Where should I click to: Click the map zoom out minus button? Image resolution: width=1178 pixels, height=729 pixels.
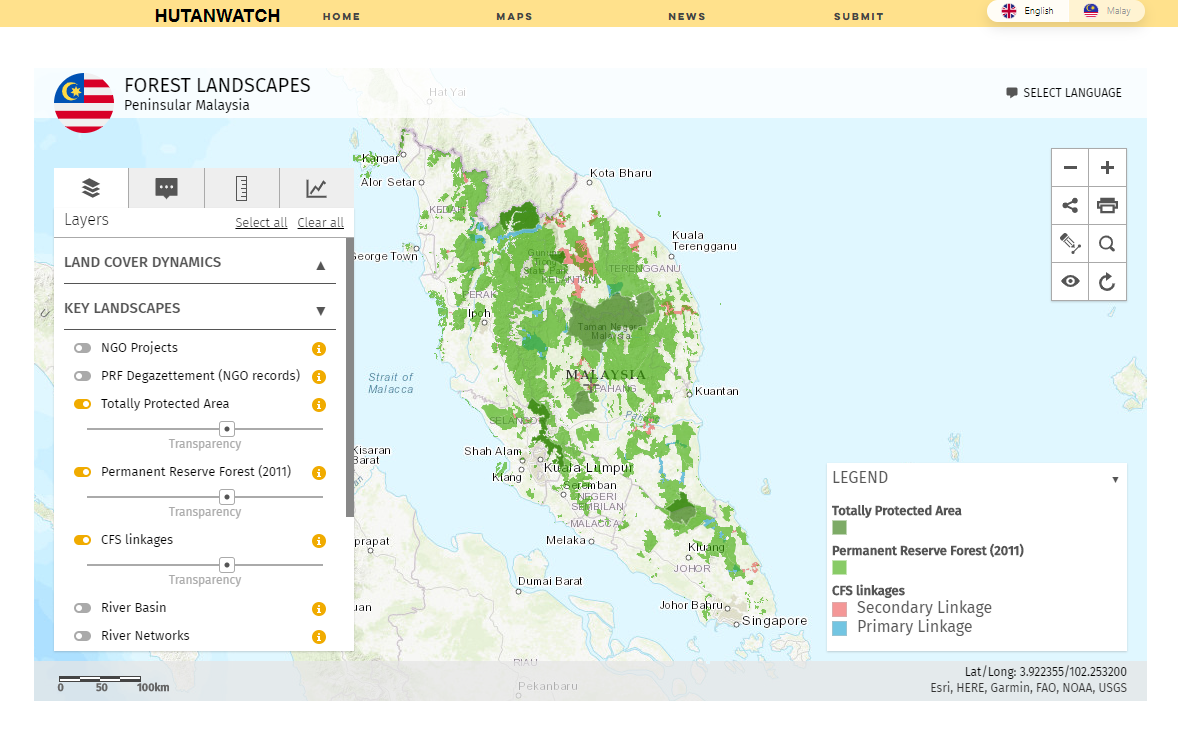[x=1071, y=168]
